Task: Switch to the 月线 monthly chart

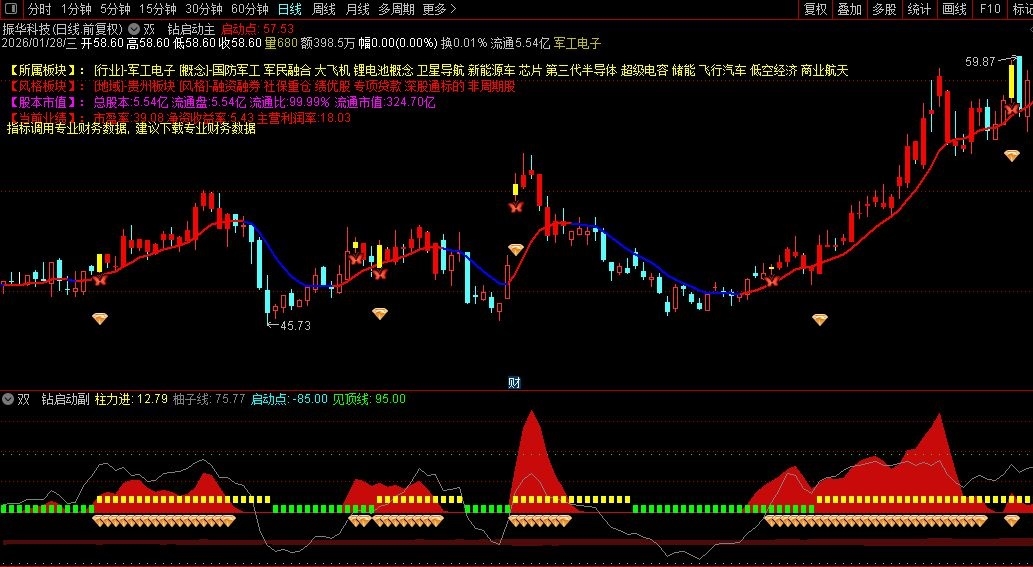Action: [x=358, y=9]
